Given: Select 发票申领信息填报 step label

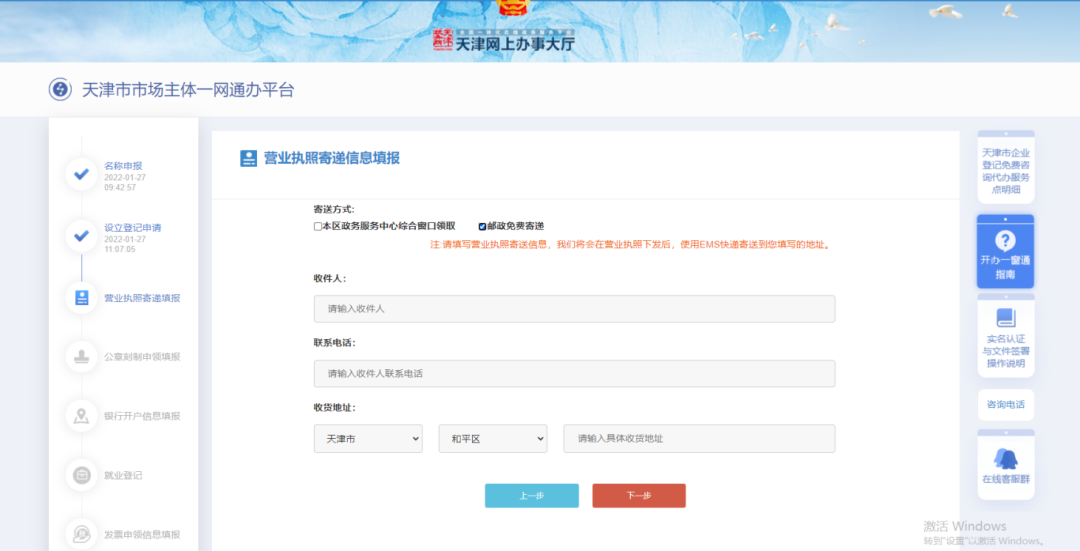Looking at the screenshot, I should coord(143,534).
